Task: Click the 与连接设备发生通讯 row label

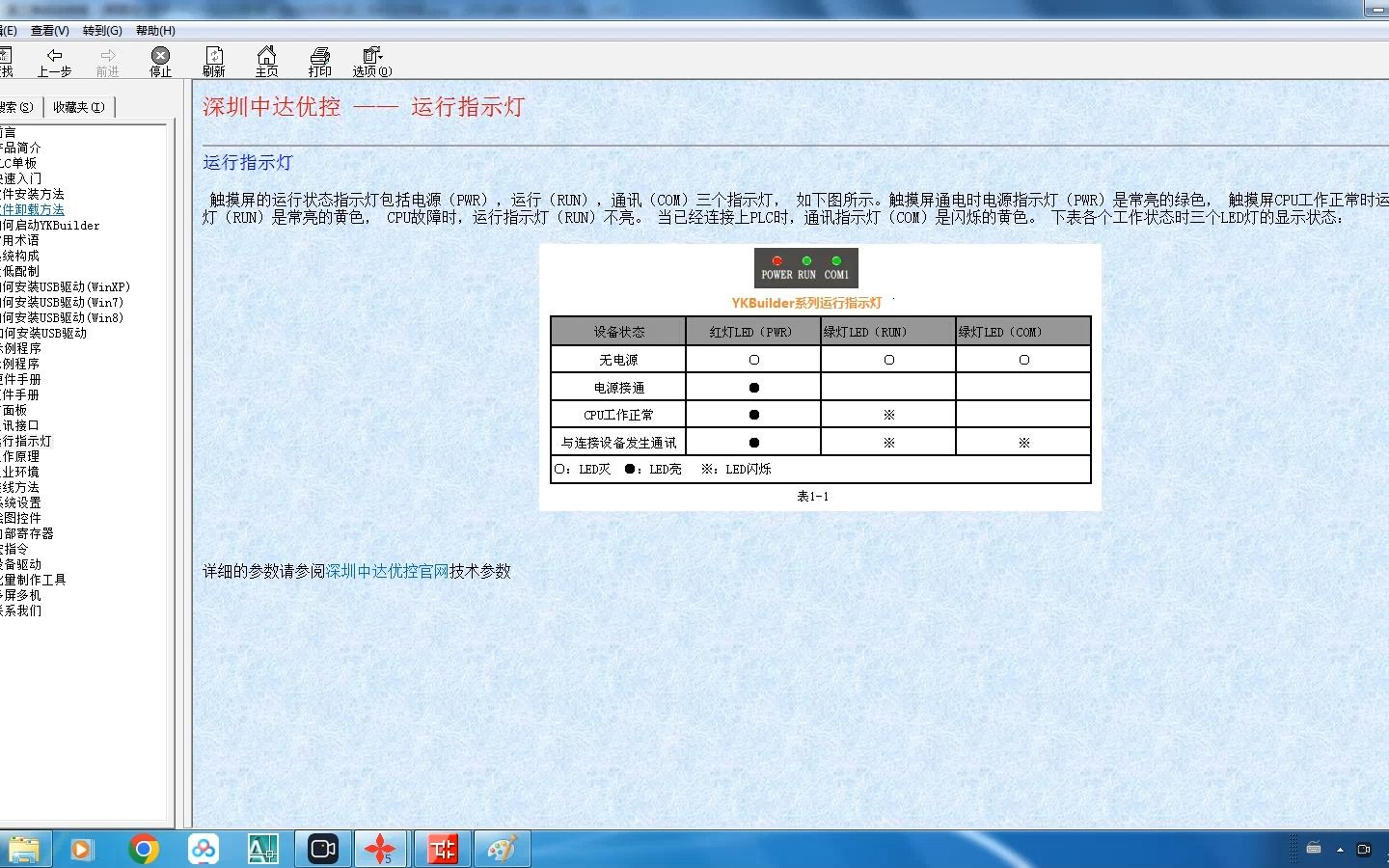Action: (618, 443)
